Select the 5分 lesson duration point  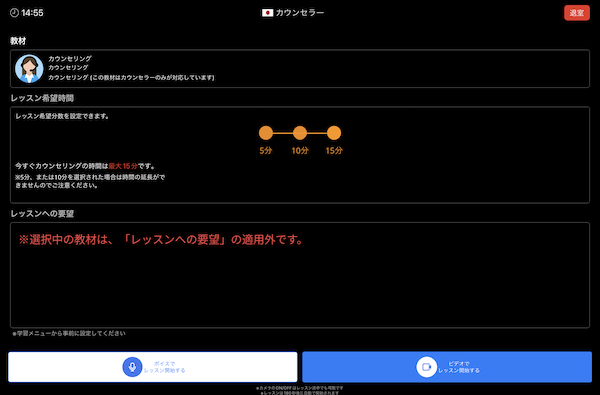pos(266,133)
